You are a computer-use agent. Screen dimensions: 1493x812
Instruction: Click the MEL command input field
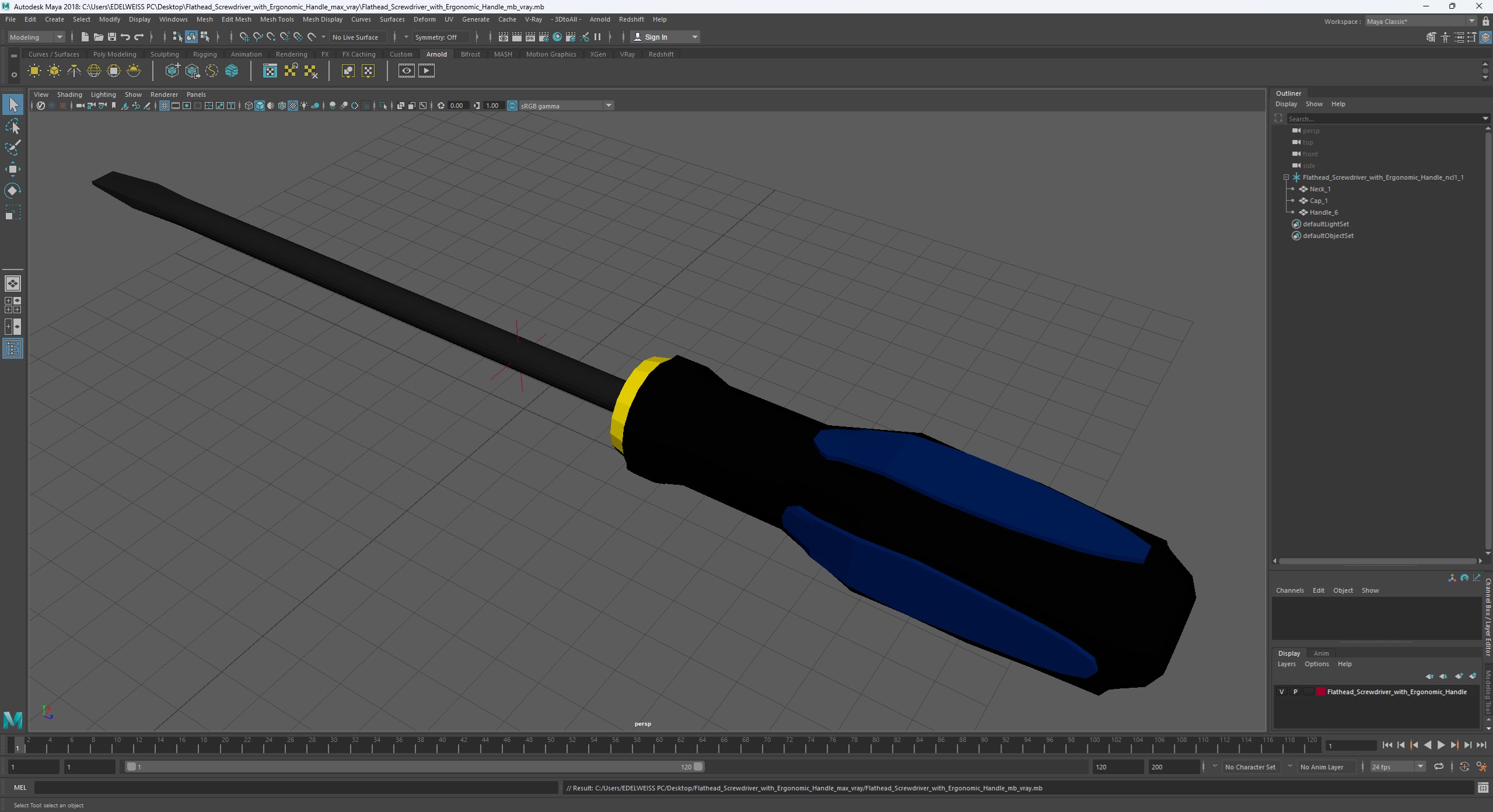tap(296, 787)
